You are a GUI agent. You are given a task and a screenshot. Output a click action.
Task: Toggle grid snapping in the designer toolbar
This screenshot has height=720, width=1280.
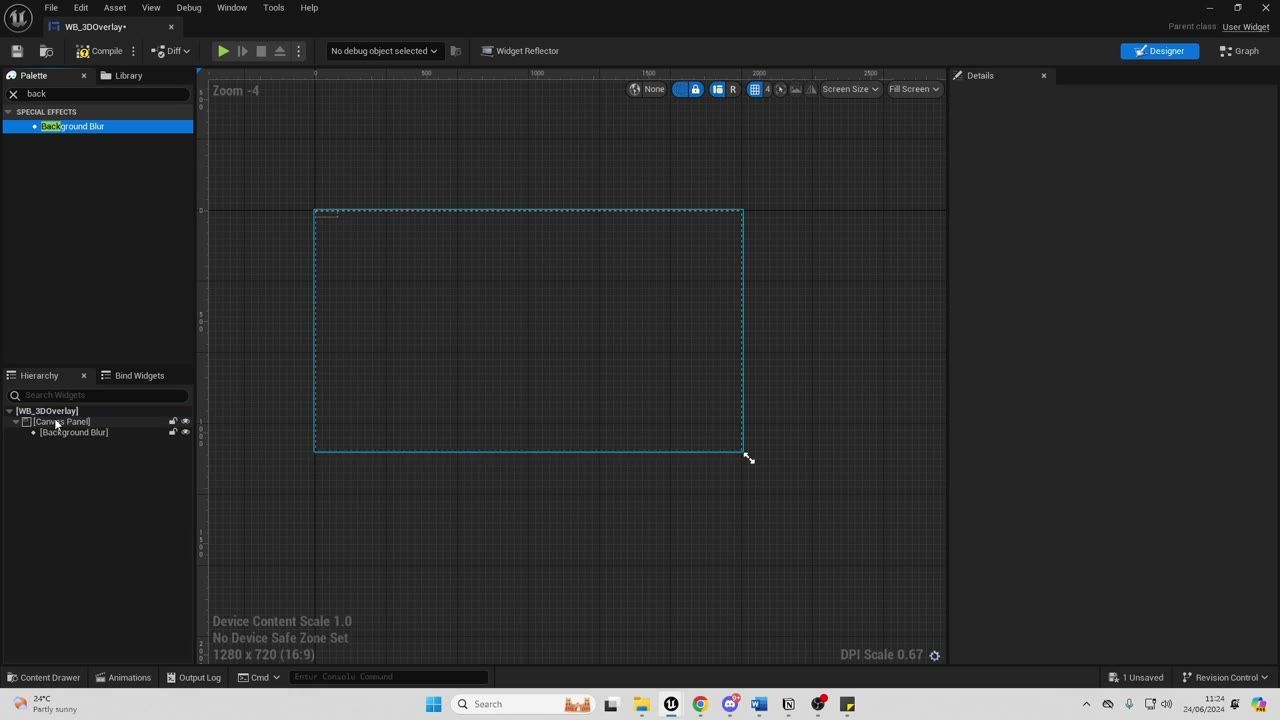pyautogui.click(x=755, y=89)
